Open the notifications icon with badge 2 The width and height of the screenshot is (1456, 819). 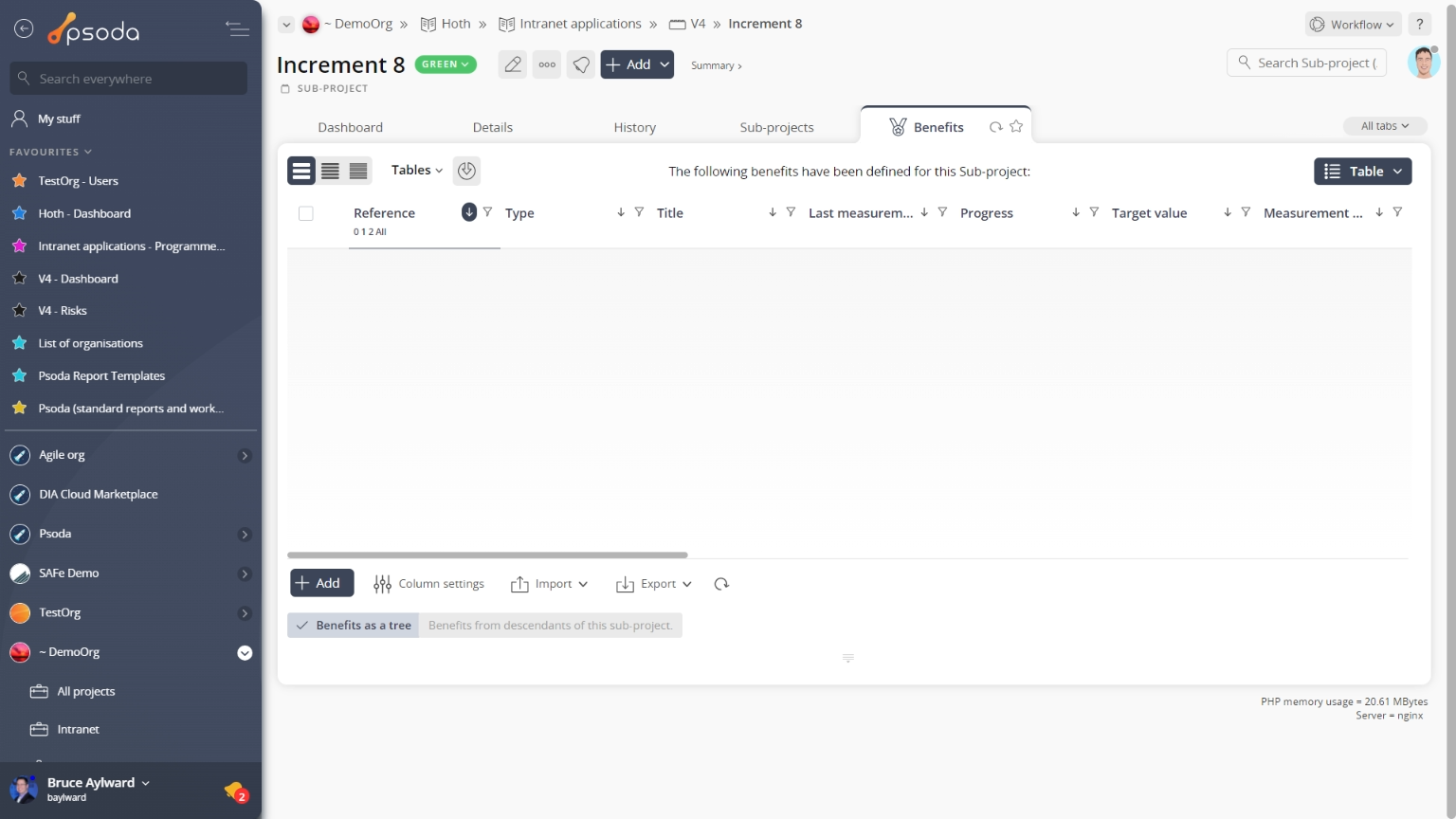(235, 791)
